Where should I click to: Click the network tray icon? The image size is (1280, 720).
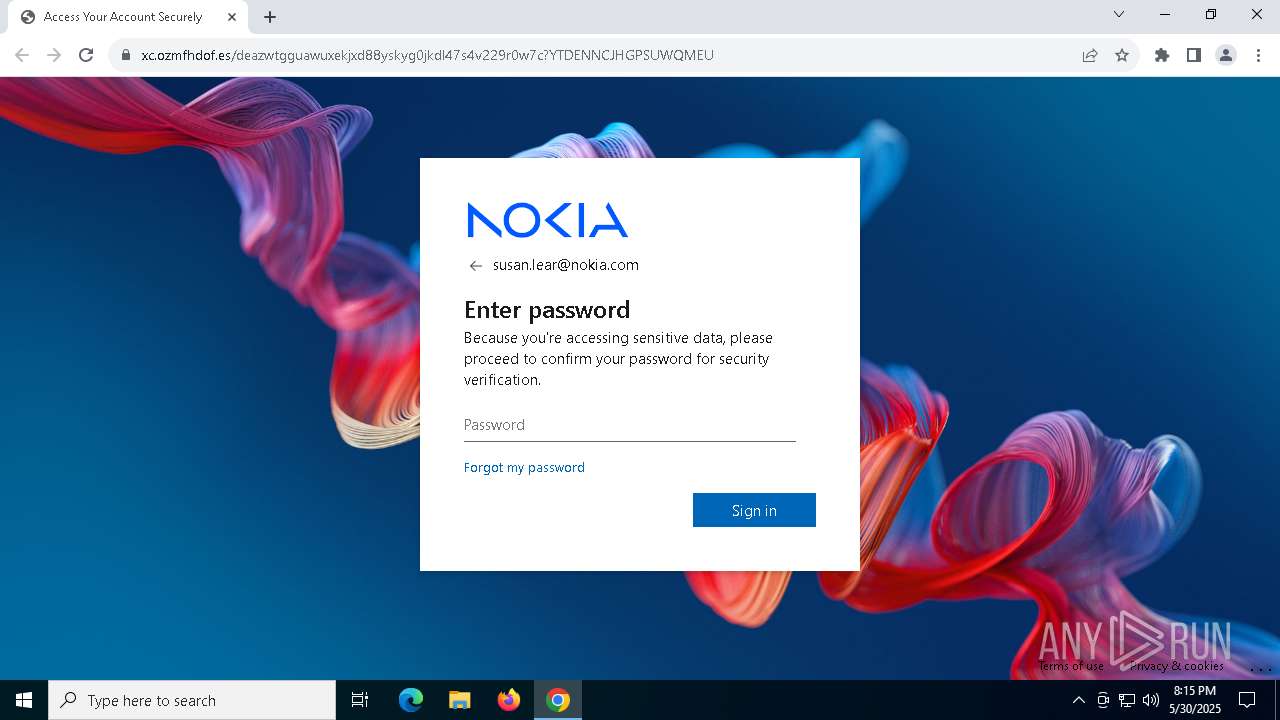coord(1127,700)
